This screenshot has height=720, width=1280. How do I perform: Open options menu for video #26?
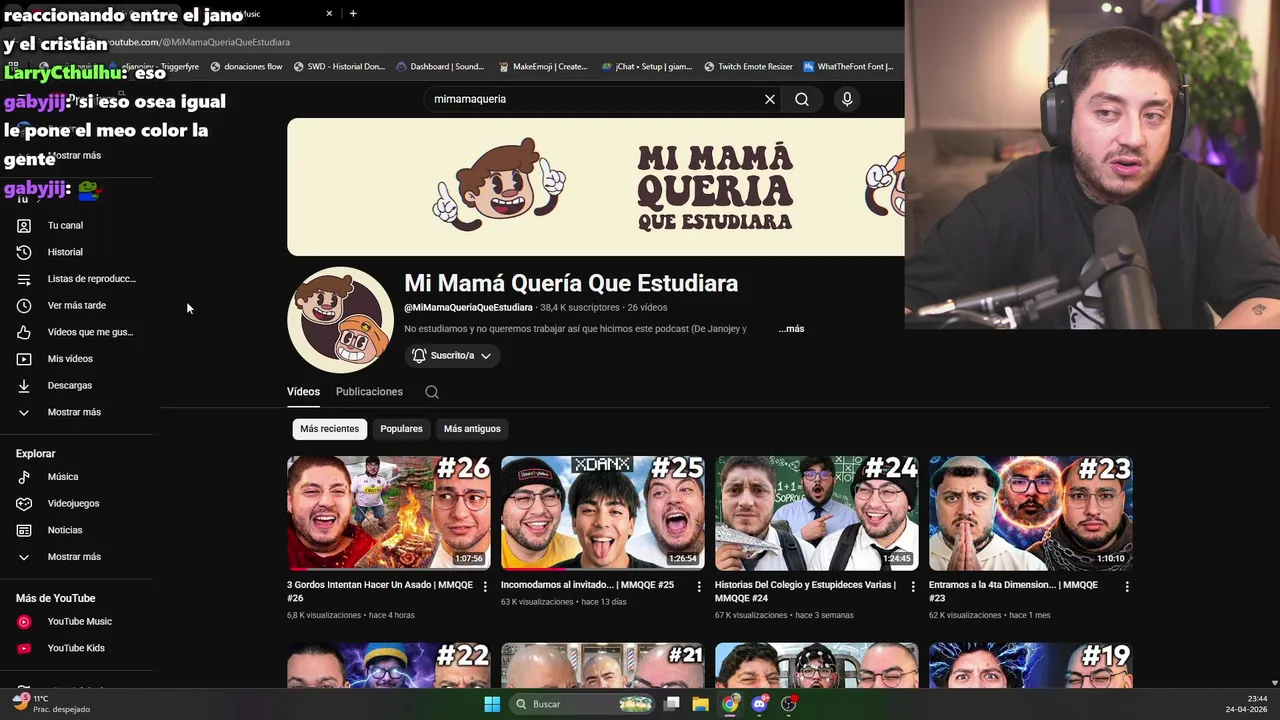(x=485, y=587)
